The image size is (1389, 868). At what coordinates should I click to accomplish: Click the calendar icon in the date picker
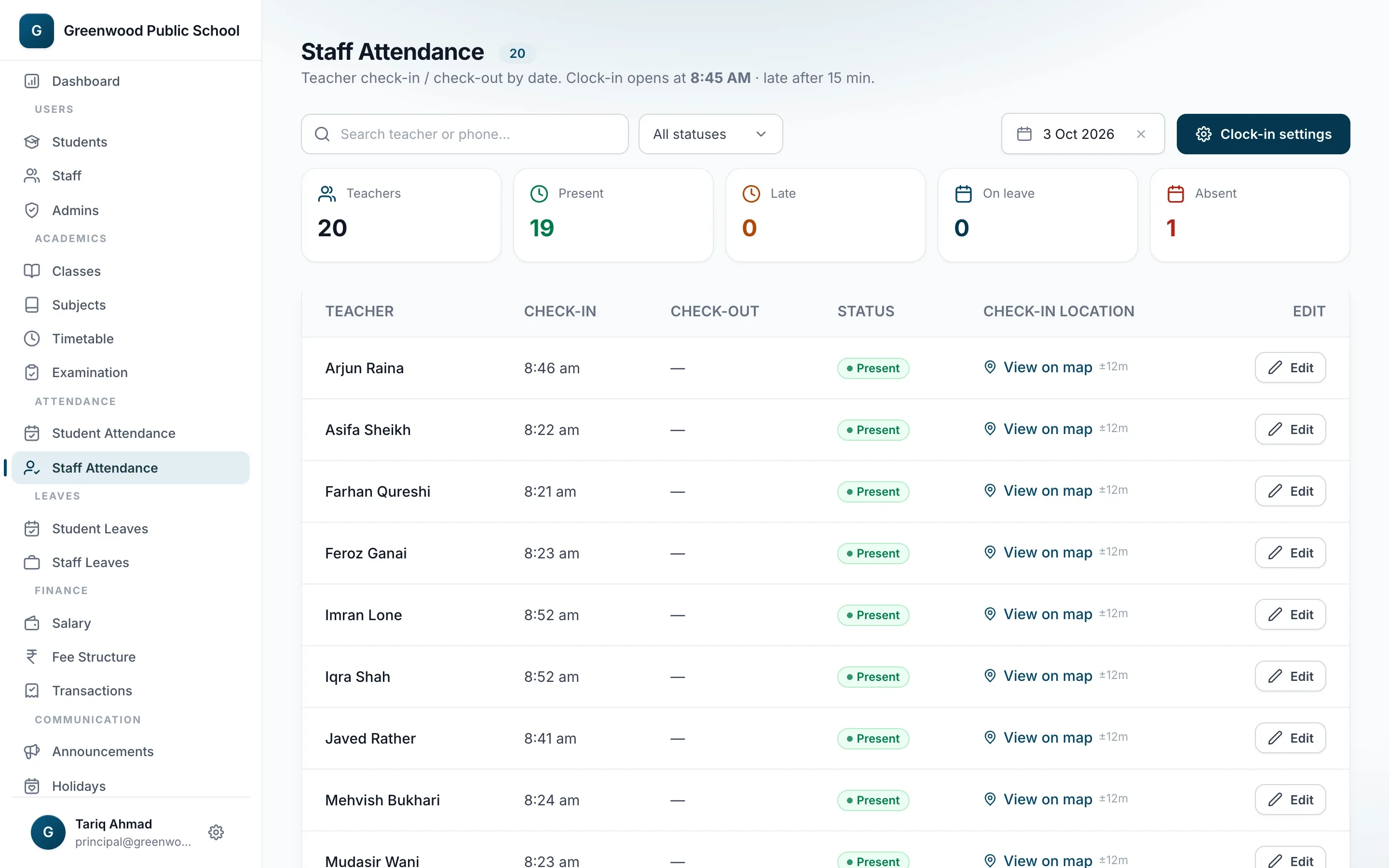point(1024,134)
